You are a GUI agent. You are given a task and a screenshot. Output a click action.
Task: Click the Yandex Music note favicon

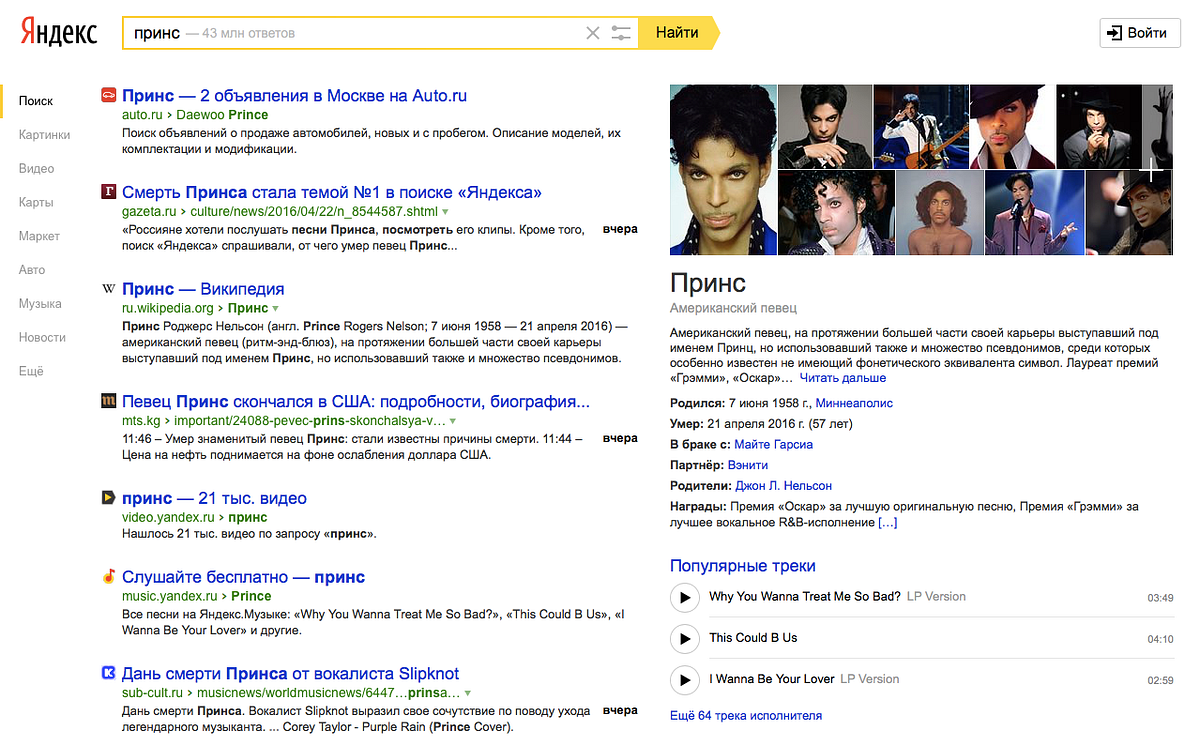point(109,577)
